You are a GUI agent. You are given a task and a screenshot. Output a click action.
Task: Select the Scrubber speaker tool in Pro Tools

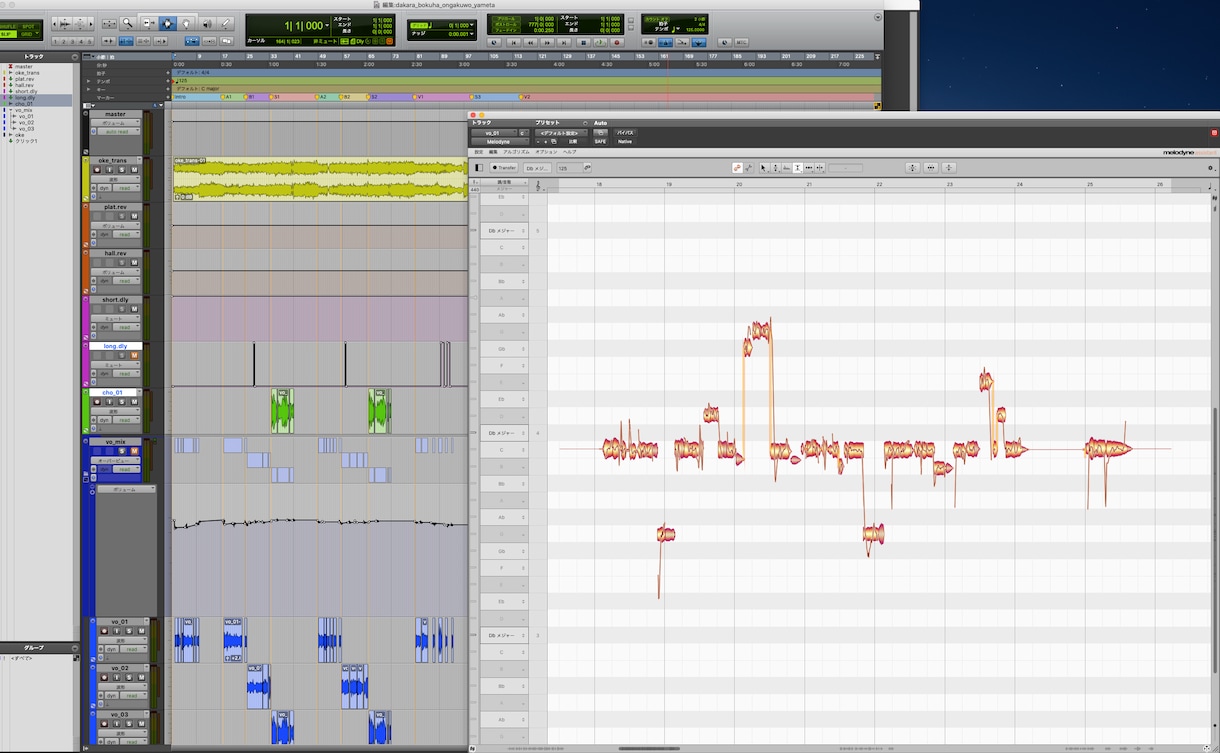[x=206, y=23]
